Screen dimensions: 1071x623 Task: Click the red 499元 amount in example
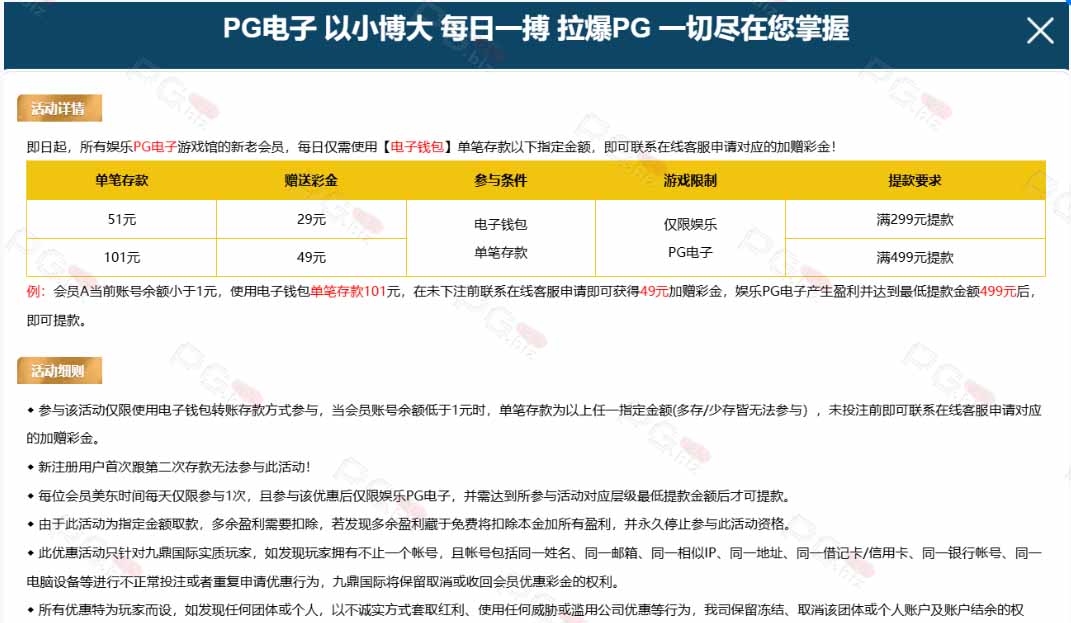point(998,291)
